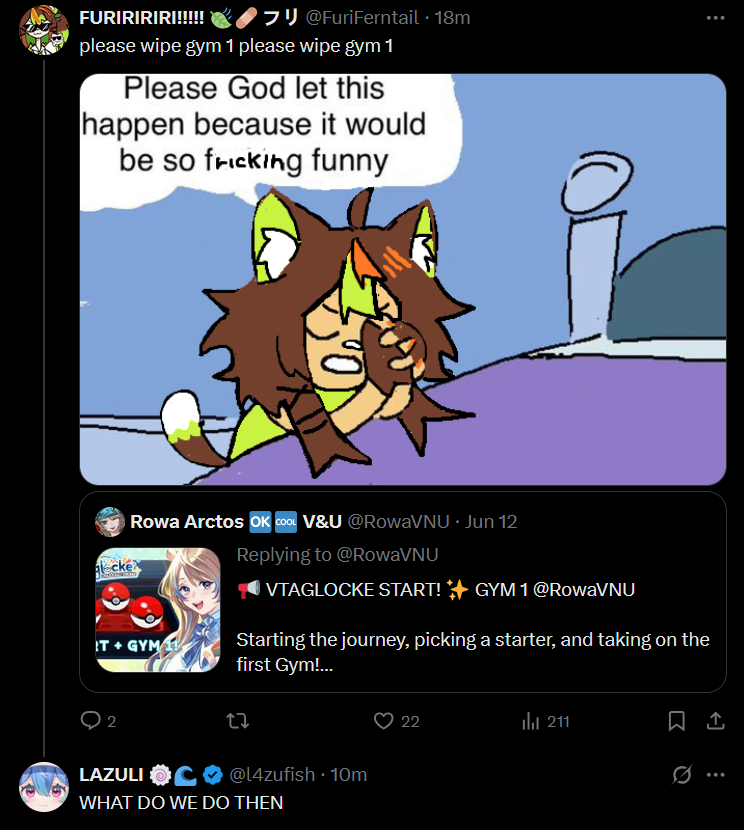The image size is (744, 830).
Task: Open LAZULI's profile avatar
Action: (44, 786)
